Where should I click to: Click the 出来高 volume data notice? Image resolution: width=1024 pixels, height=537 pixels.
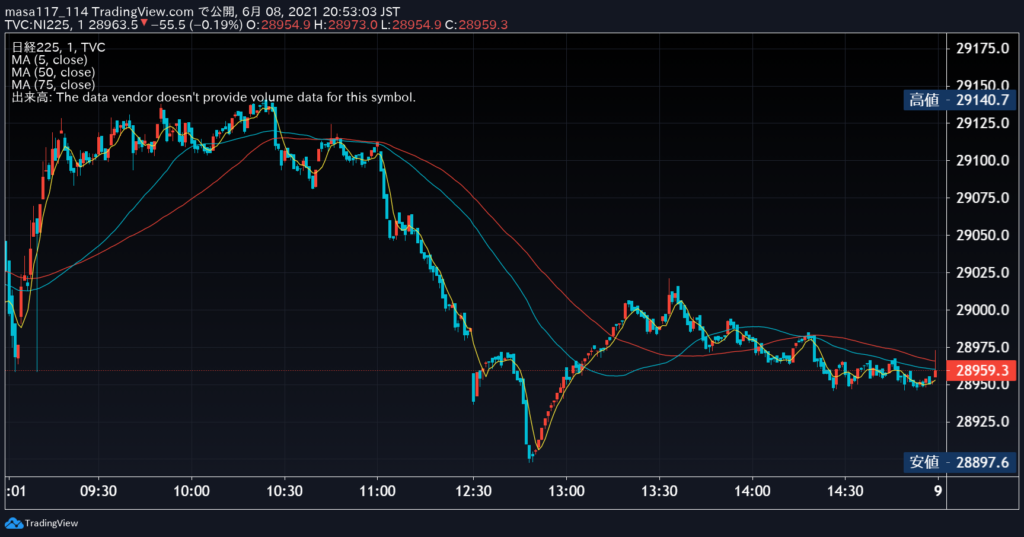click(214, 97)
